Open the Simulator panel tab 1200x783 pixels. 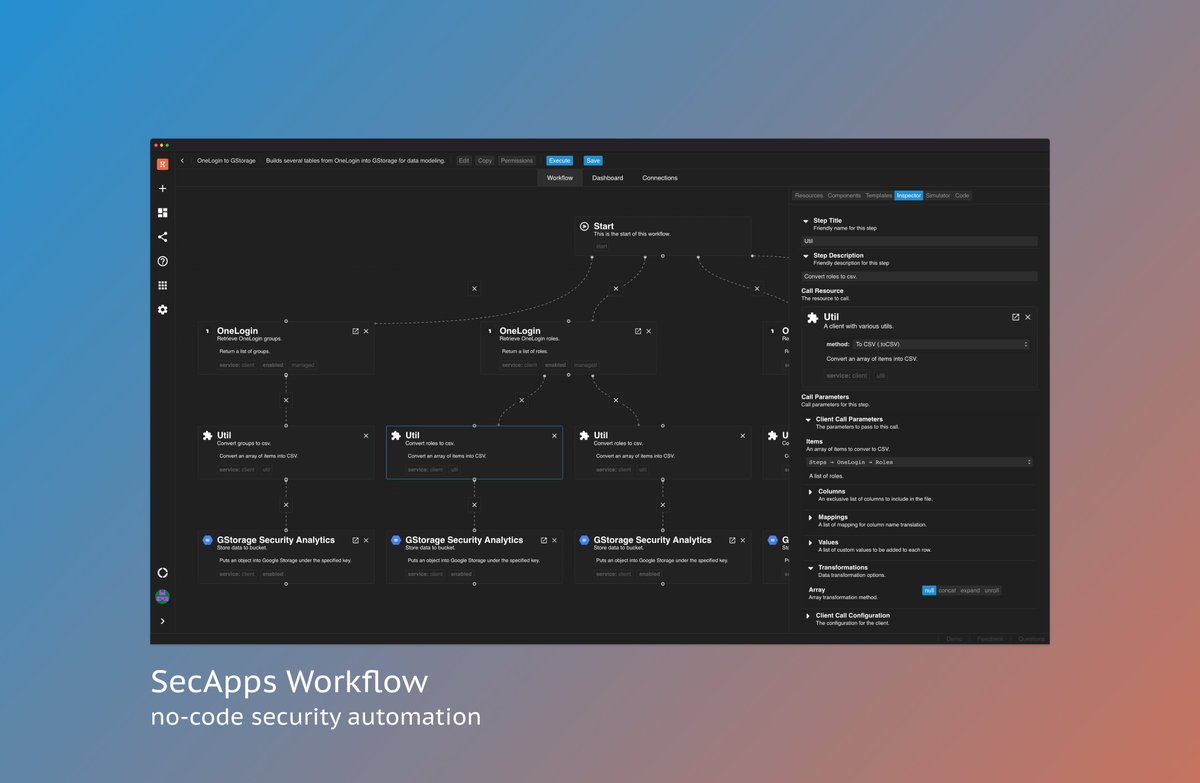click(938, 196)
